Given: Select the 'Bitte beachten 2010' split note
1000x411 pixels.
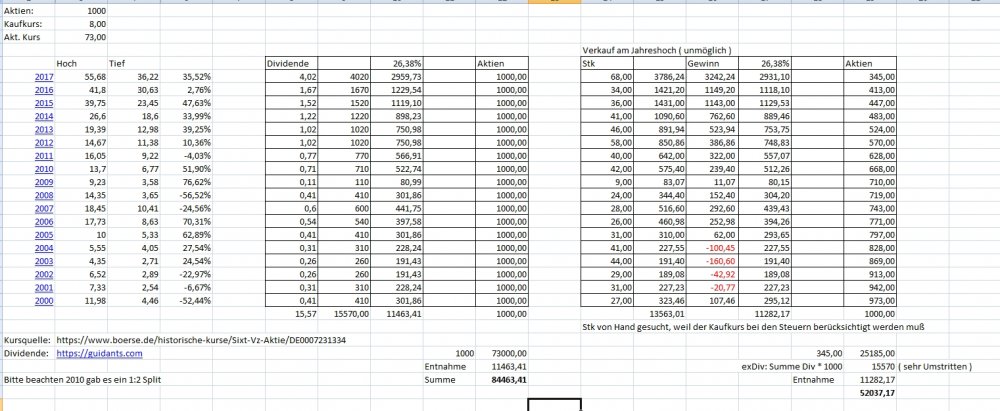Looking at the screenshot, I should 84,380.
